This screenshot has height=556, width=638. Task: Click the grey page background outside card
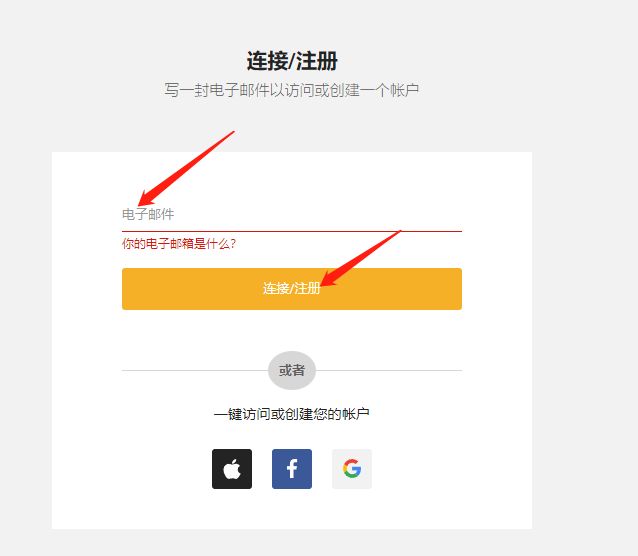click(x=586, y=285)
